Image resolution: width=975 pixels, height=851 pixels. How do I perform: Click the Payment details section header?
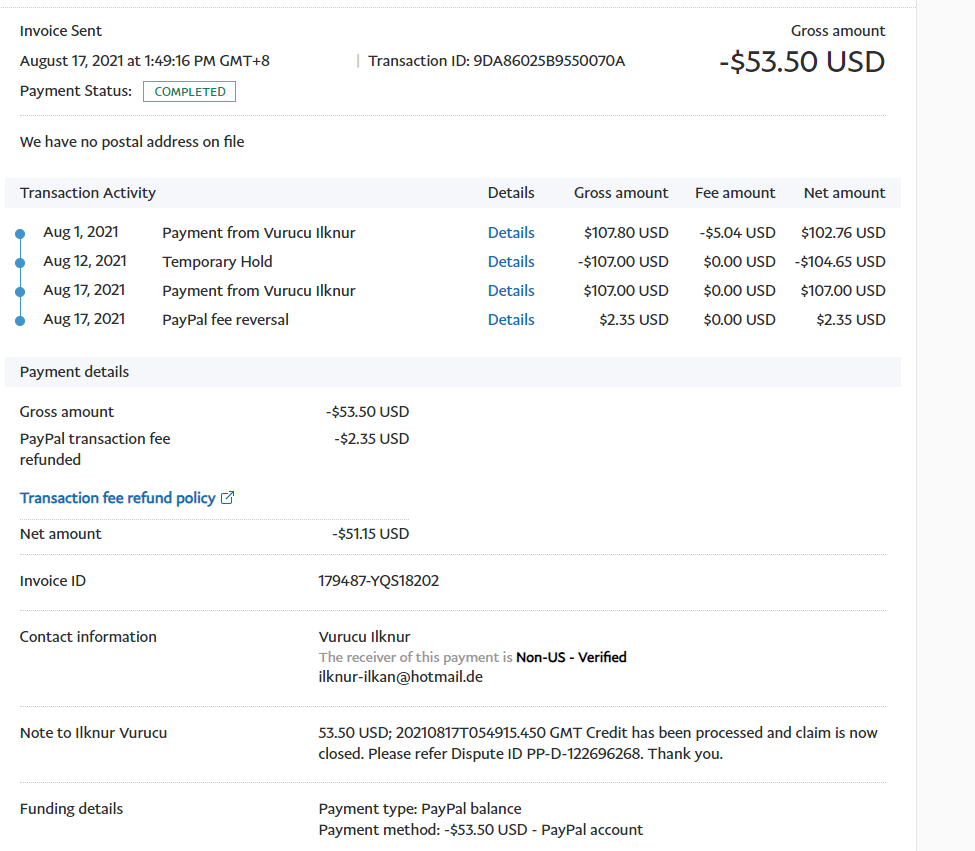[74, 372]
